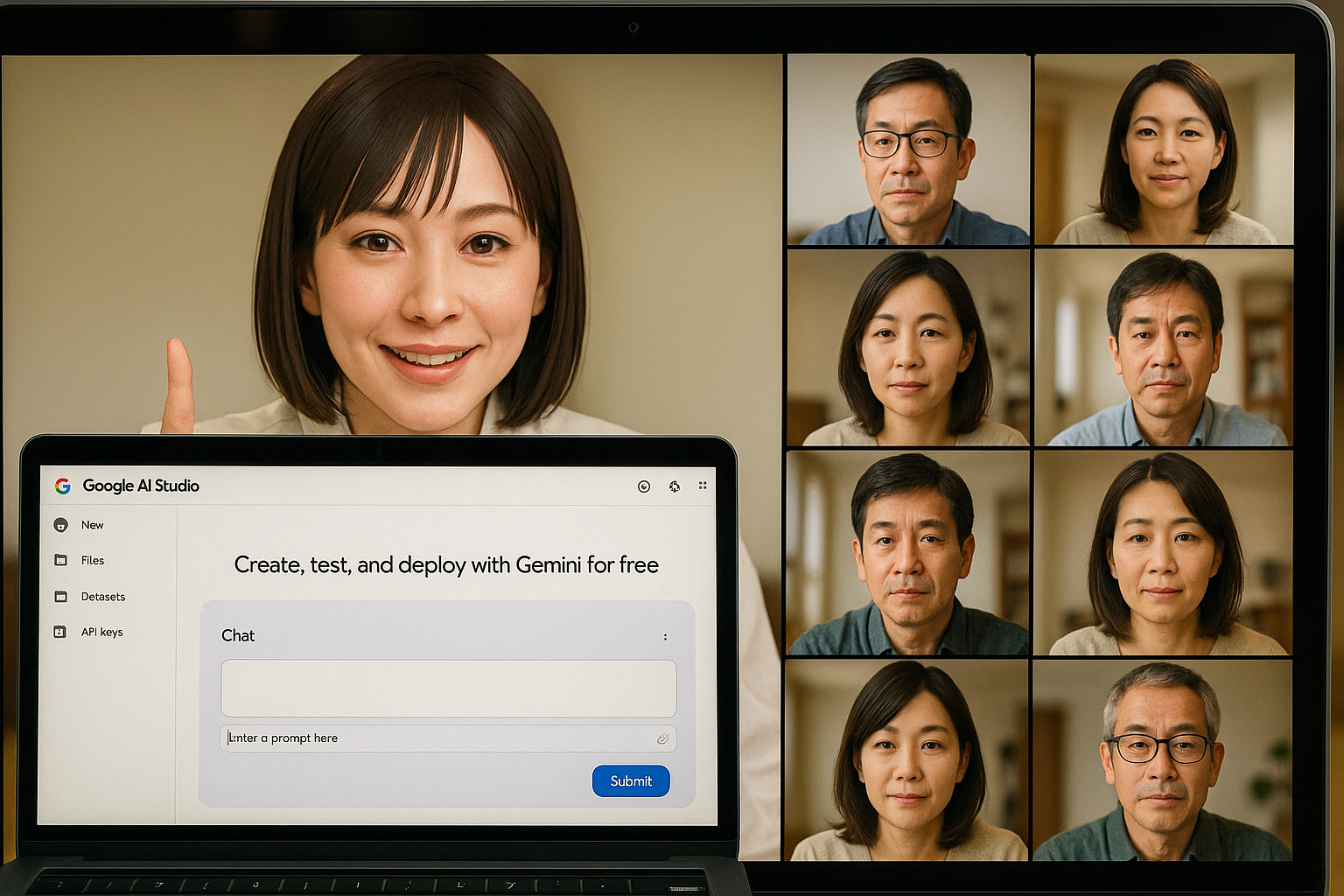This screenshot has height=896, width=1344.
Task: Select Detasets in the sidebar
Action: [x=102, y=597]
